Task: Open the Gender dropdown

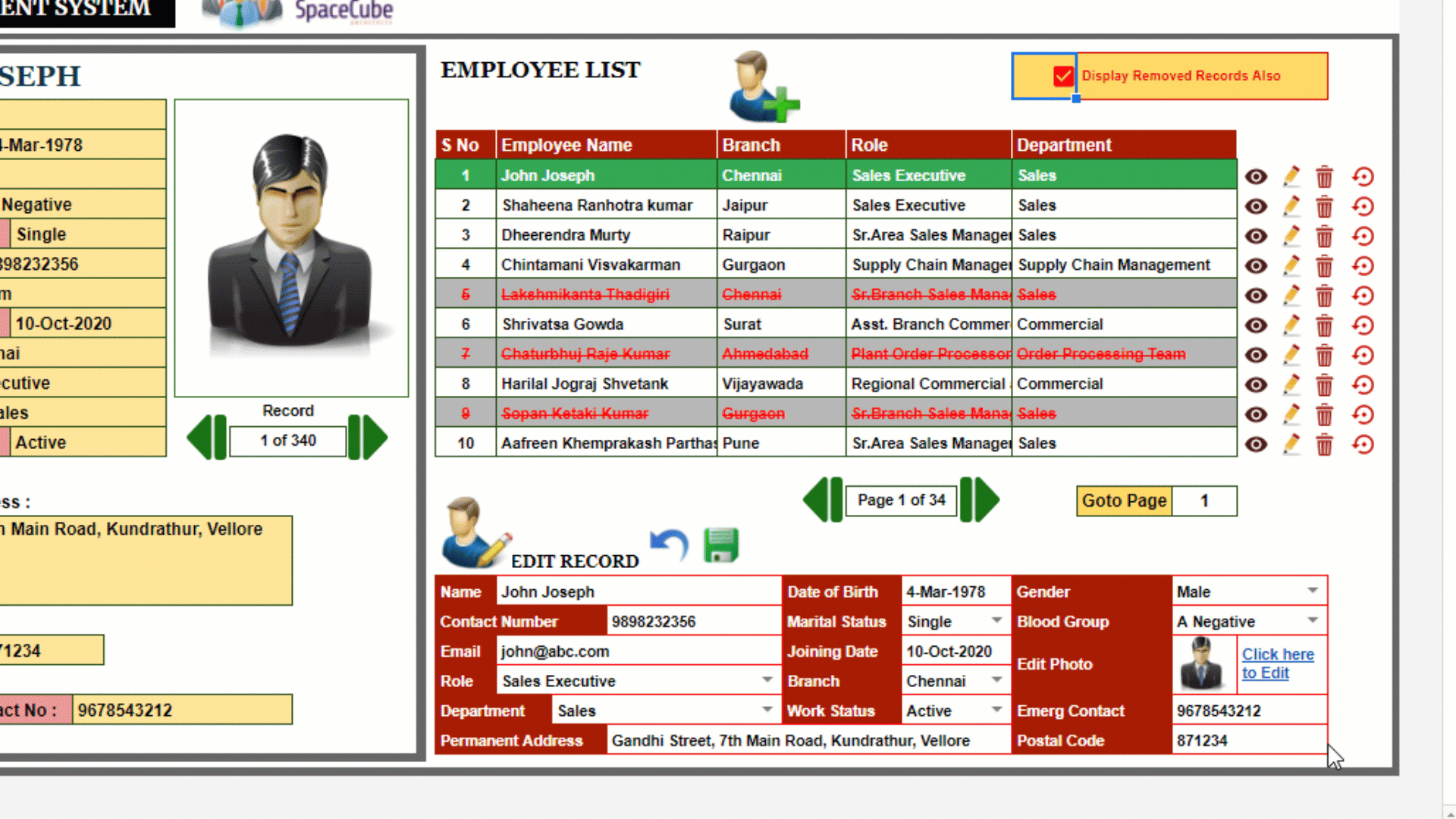Action: click(x=1314, y=591)
